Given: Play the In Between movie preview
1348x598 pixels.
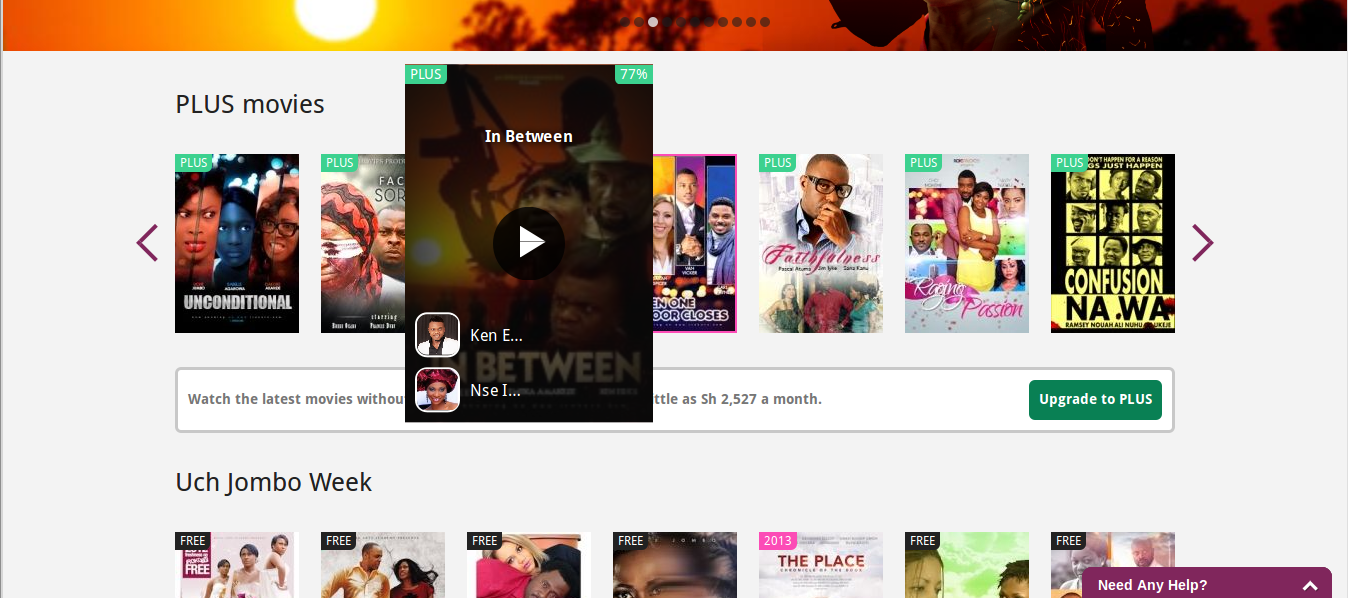Looking at the screenshot, I should click(x=529, y=243).
